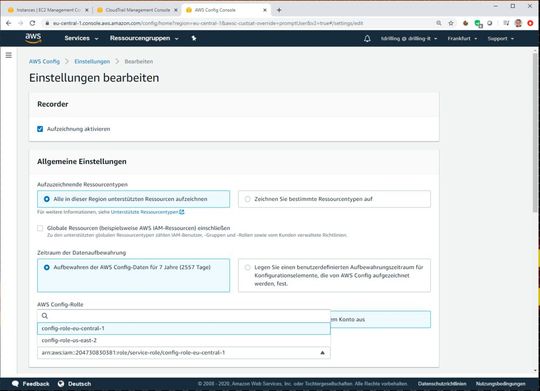540x391 pixels.
Task: Open the Services dropdown menu
Action: pos(81,38)
